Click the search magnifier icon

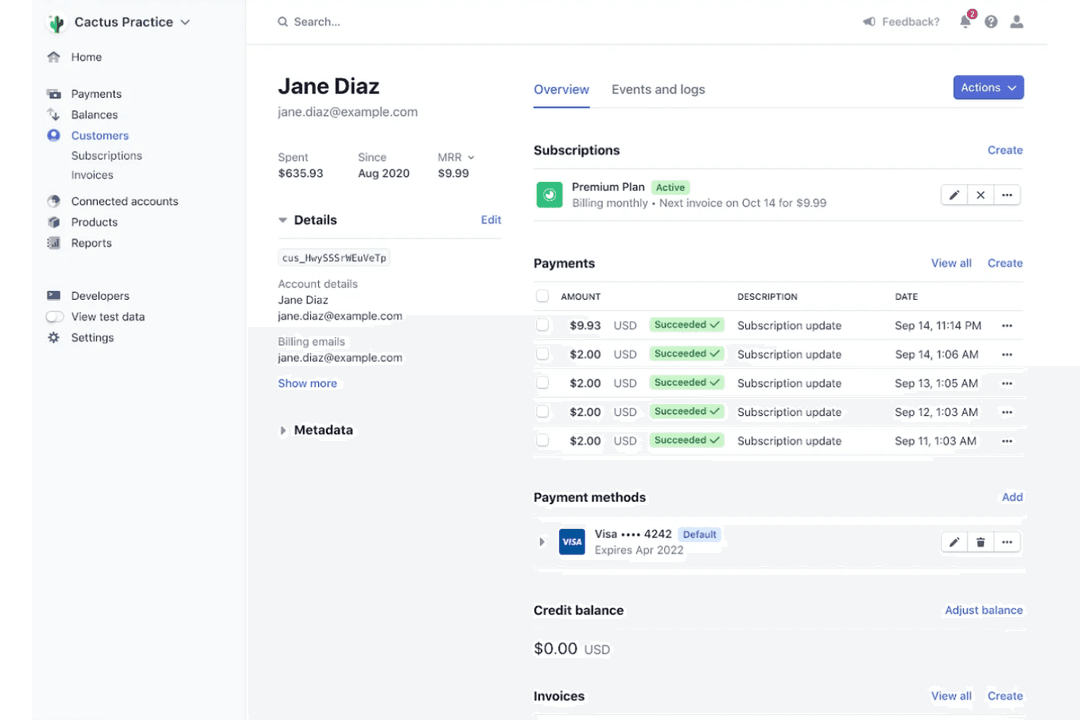[x=282, y=22]
